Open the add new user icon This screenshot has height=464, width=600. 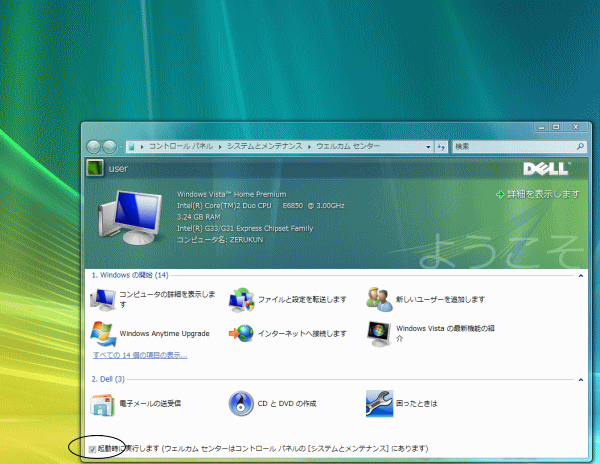click(379, 300)
